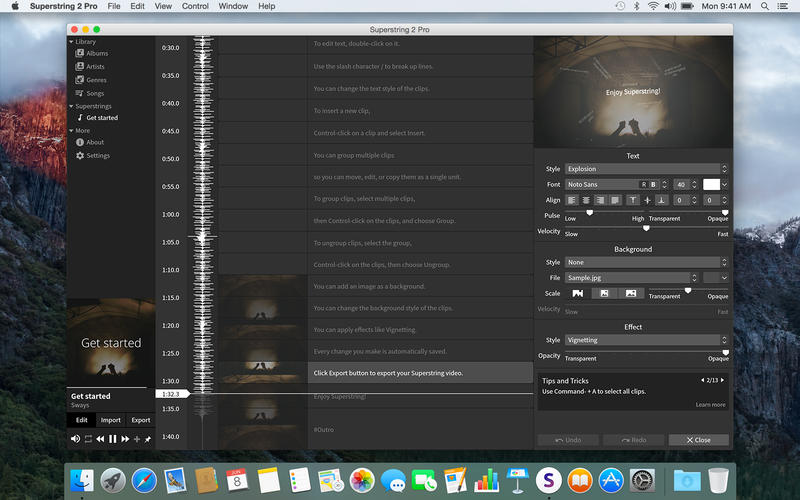Collapse the Superstrings section in sidebar
800x500 pixels.
(x=71, y=106)
